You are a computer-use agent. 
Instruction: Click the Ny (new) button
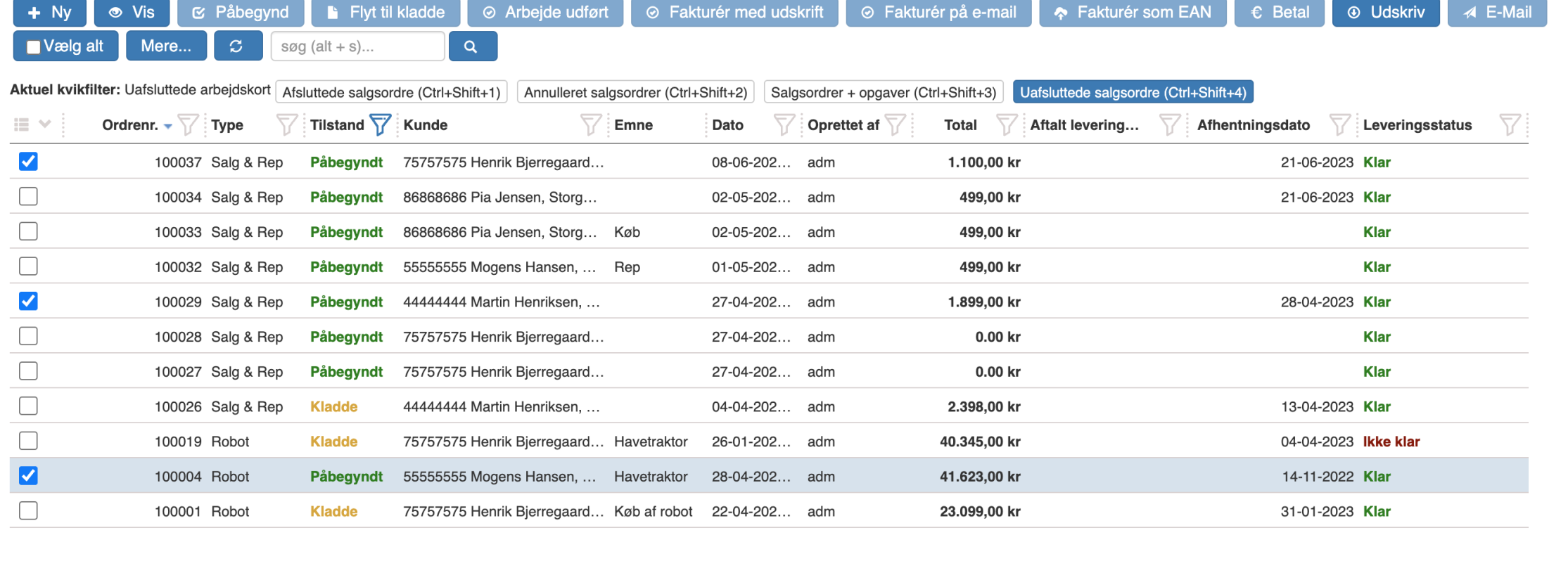[x=49, y=12]
